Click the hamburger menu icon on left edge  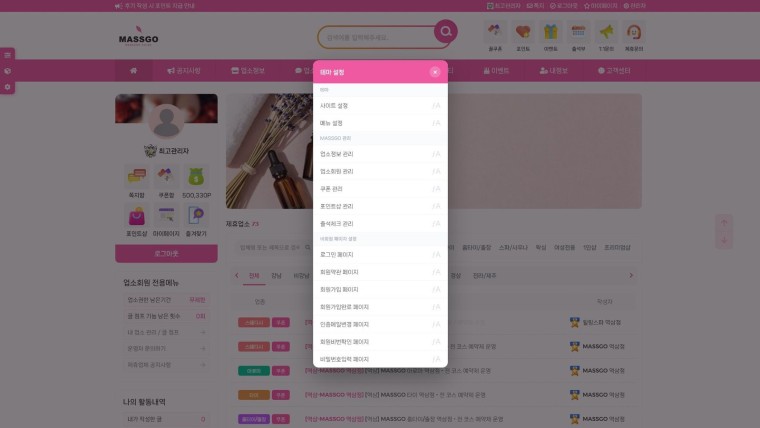click(x=7, y=55)
